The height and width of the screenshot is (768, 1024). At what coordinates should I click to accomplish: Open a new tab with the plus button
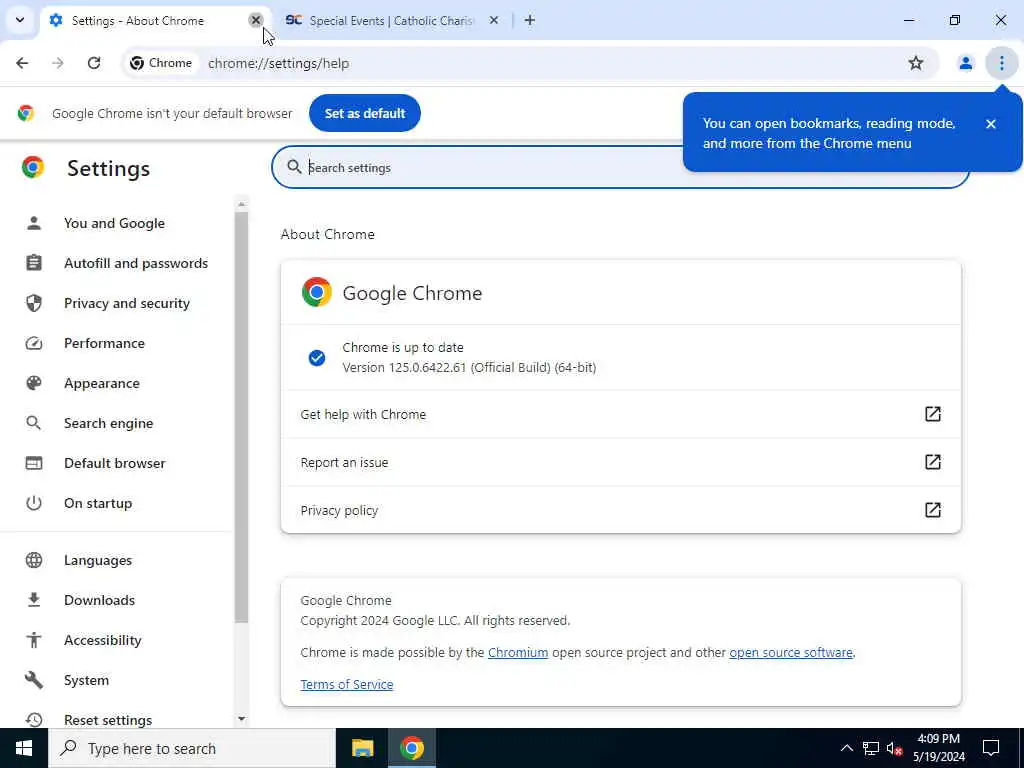pyautogui.click(x=530, y=20)
